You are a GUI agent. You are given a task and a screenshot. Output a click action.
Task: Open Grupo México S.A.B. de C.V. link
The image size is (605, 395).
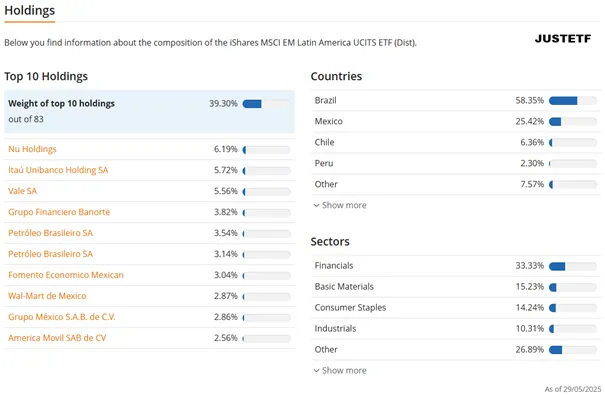(x=62, y=317)
